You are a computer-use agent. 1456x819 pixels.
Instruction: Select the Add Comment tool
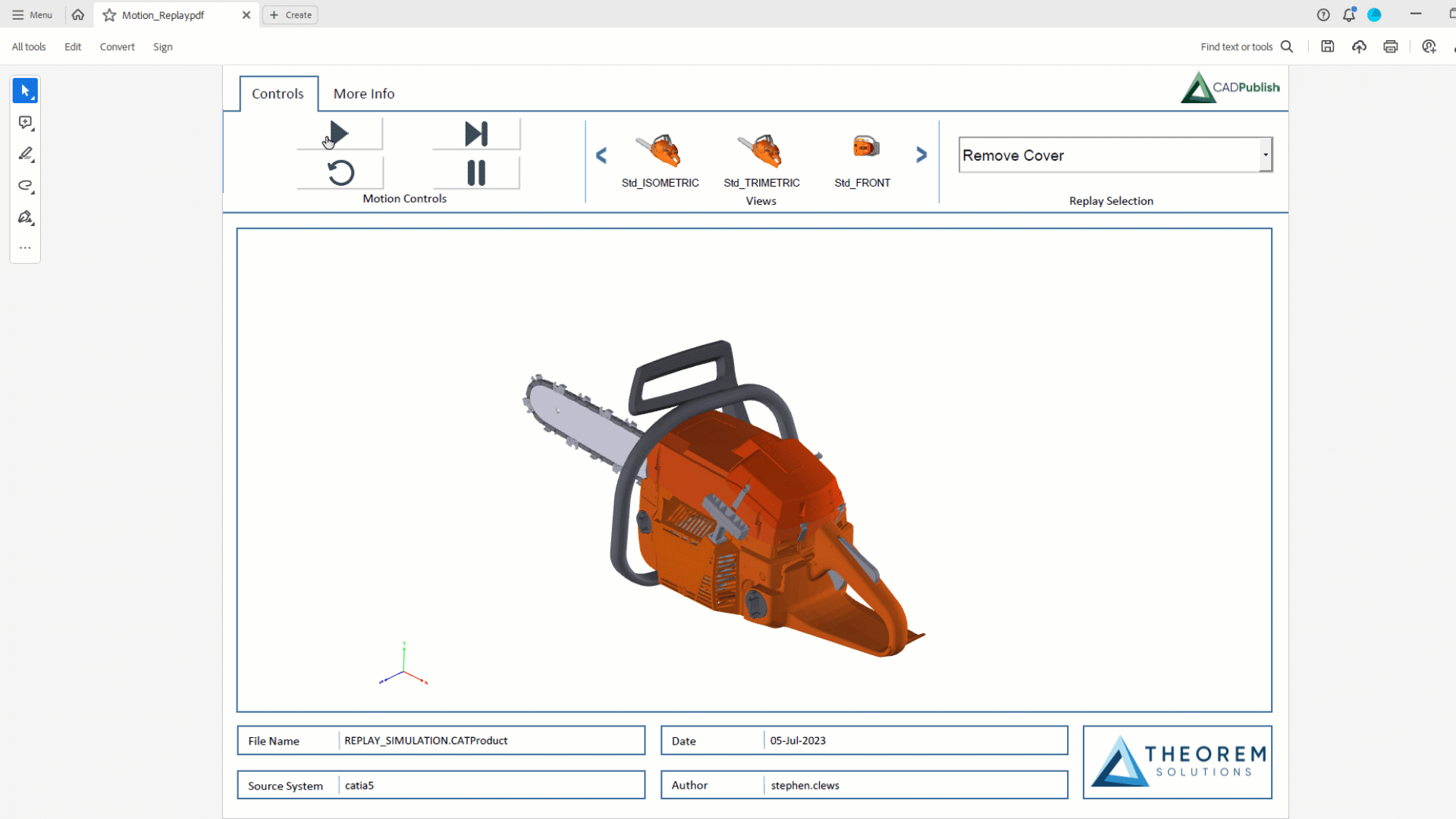tap(24, 122)
